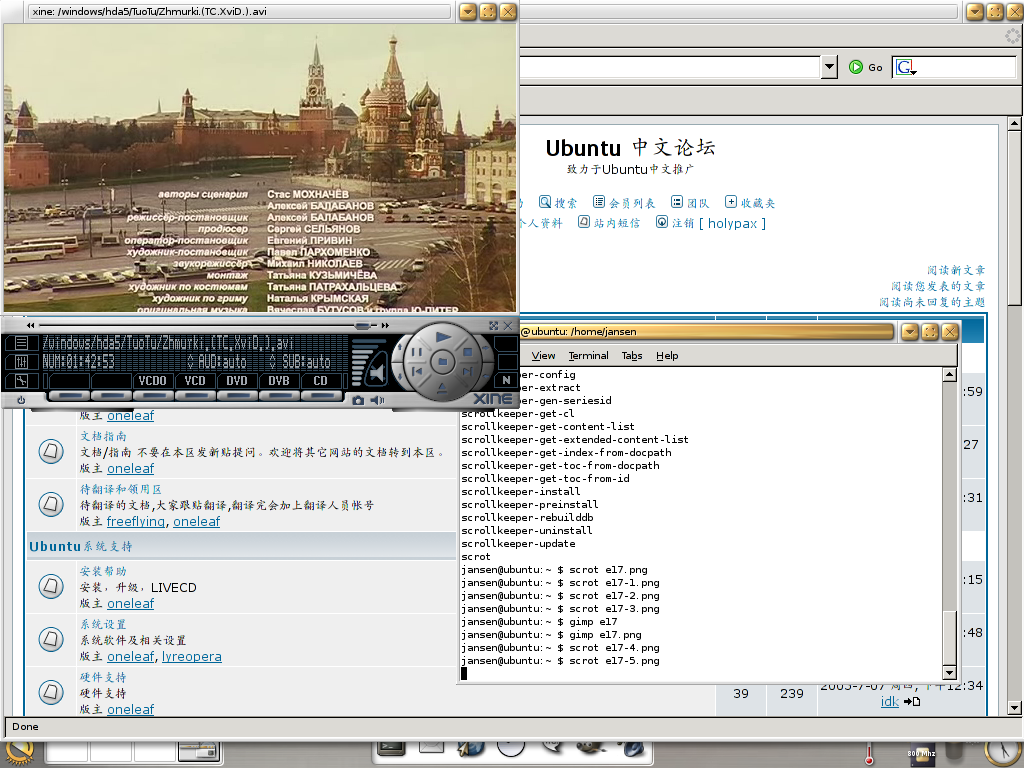This screenshot has width=1024, height=768.
Task: Click forum status icon beside 文档指南
Action: coord(51,451)
